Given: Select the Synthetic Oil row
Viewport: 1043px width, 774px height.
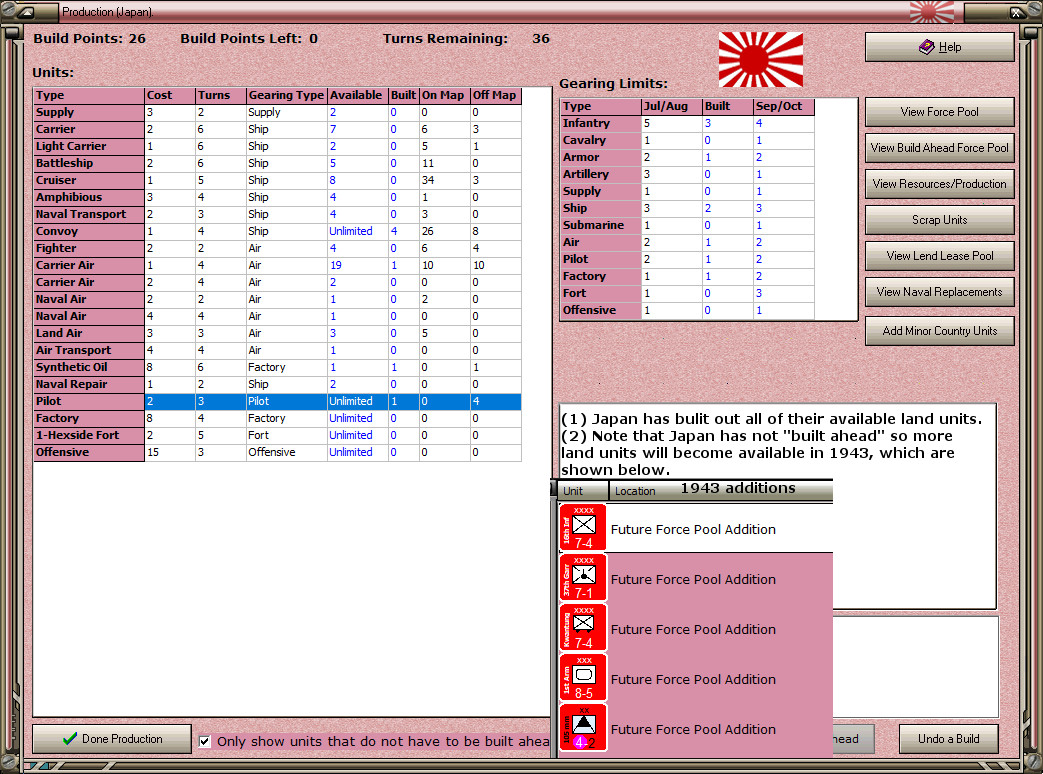Looking at the screenshot, I should 277,367.
